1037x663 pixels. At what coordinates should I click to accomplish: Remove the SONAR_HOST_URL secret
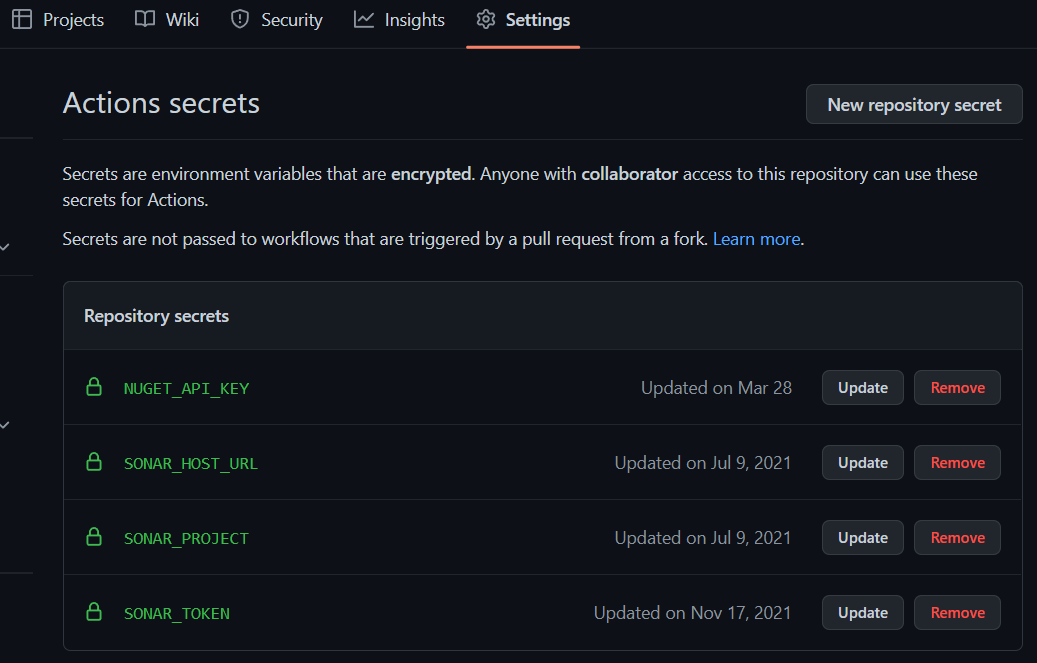957,463
